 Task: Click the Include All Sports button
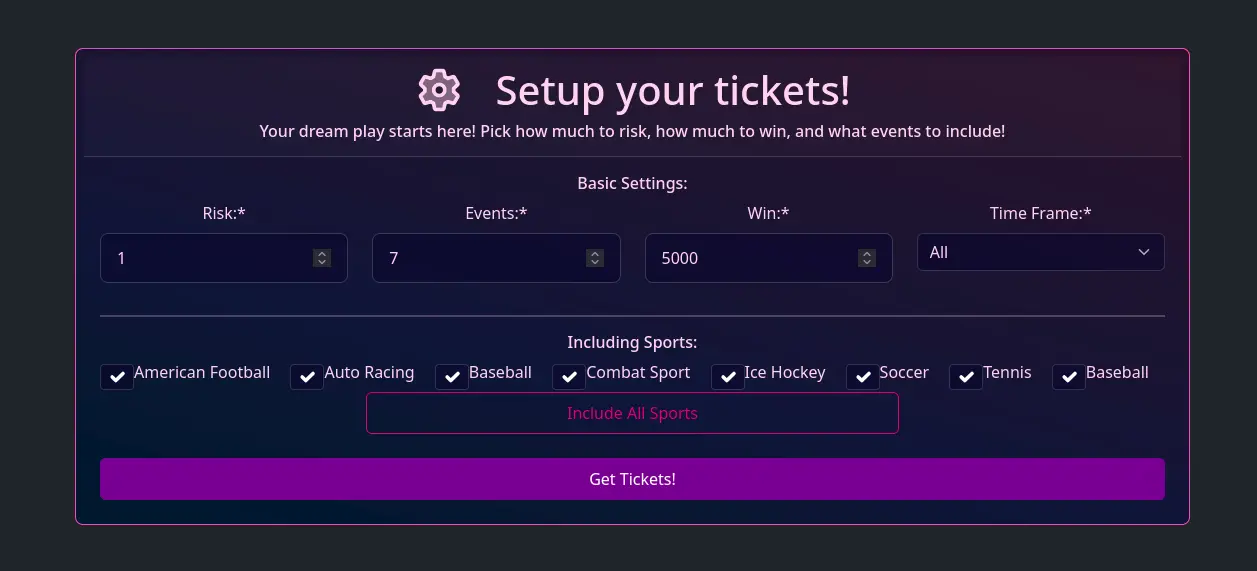coord(632,413)
